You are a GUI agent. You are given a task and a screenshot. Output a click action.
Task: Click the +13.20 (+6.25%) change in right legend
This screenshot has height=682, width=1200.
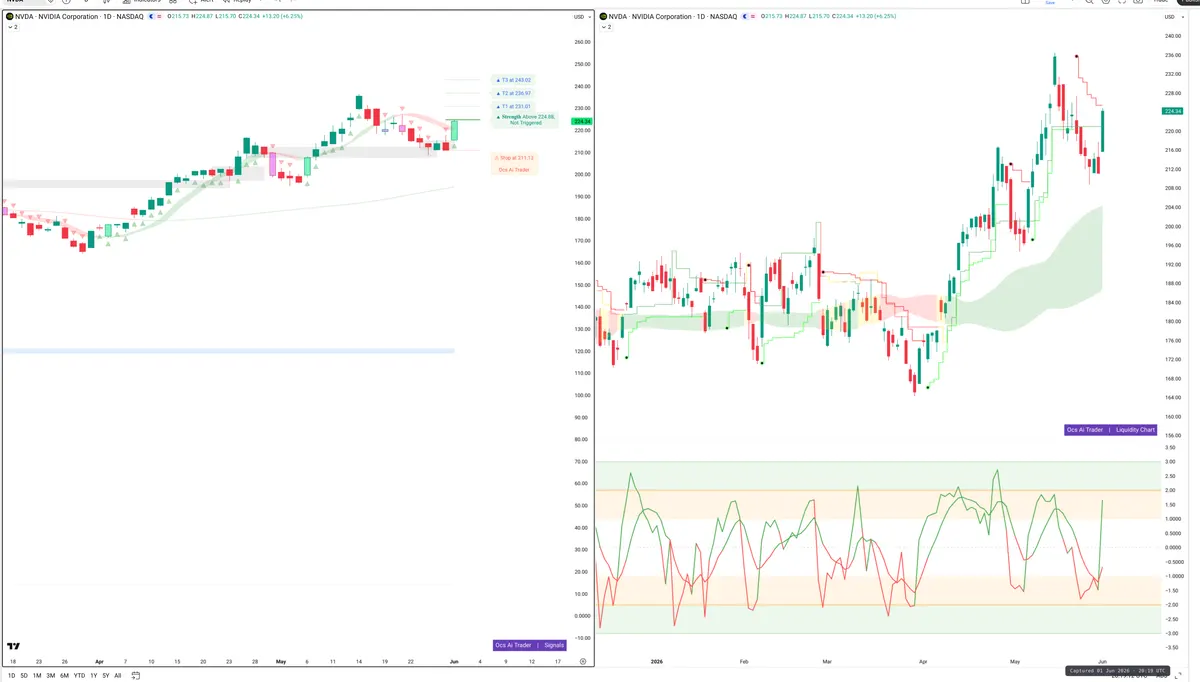tap(878, 17)
